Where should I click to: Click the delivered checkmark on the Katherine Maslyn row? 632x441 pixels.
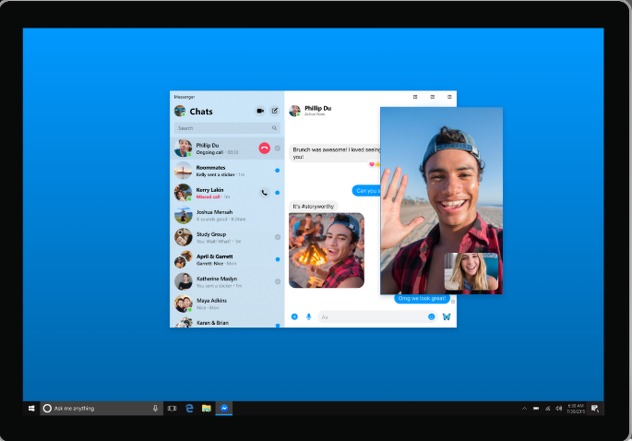[x=277, y=281]
